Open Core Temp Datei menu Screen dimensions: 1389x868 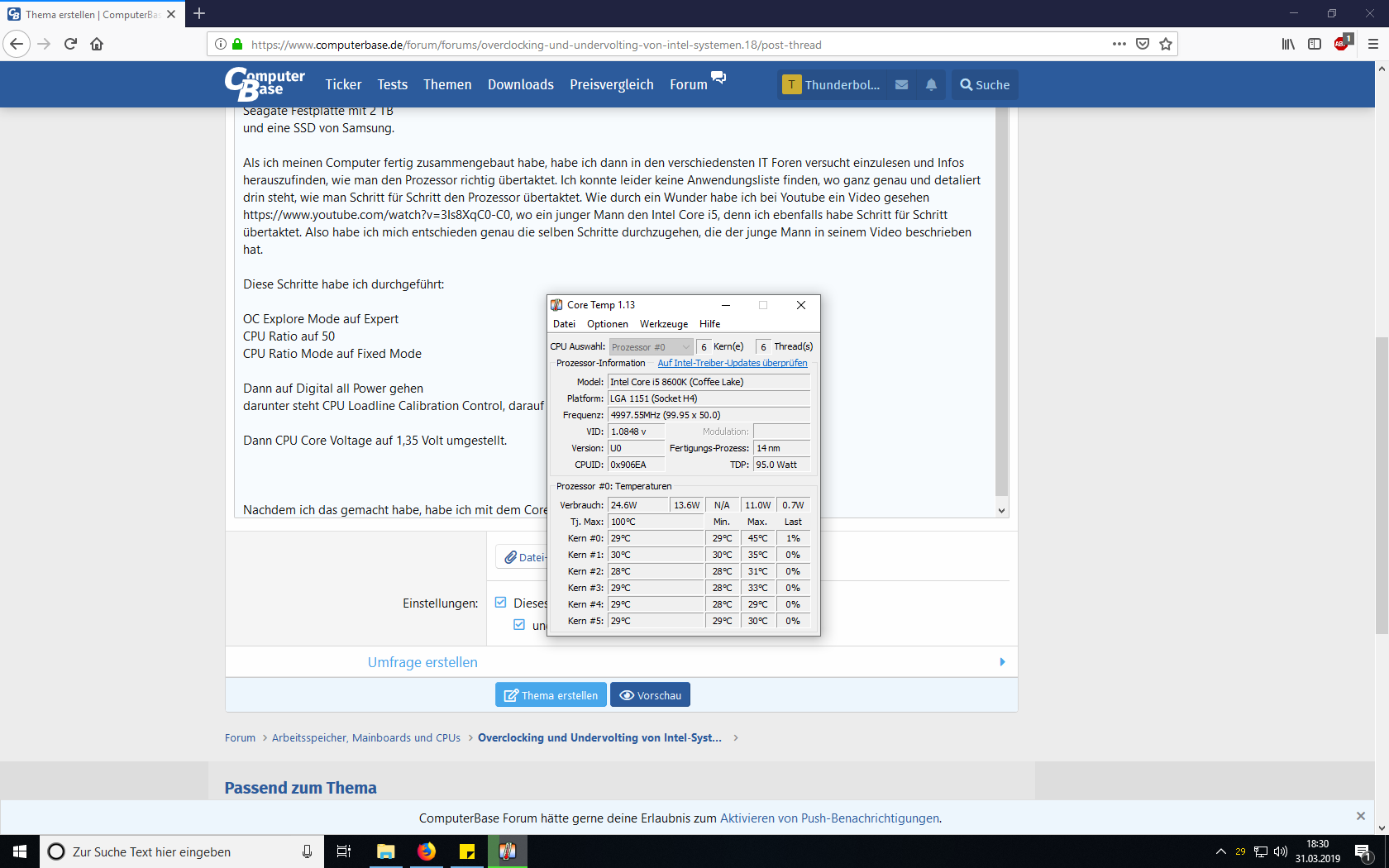564,324
